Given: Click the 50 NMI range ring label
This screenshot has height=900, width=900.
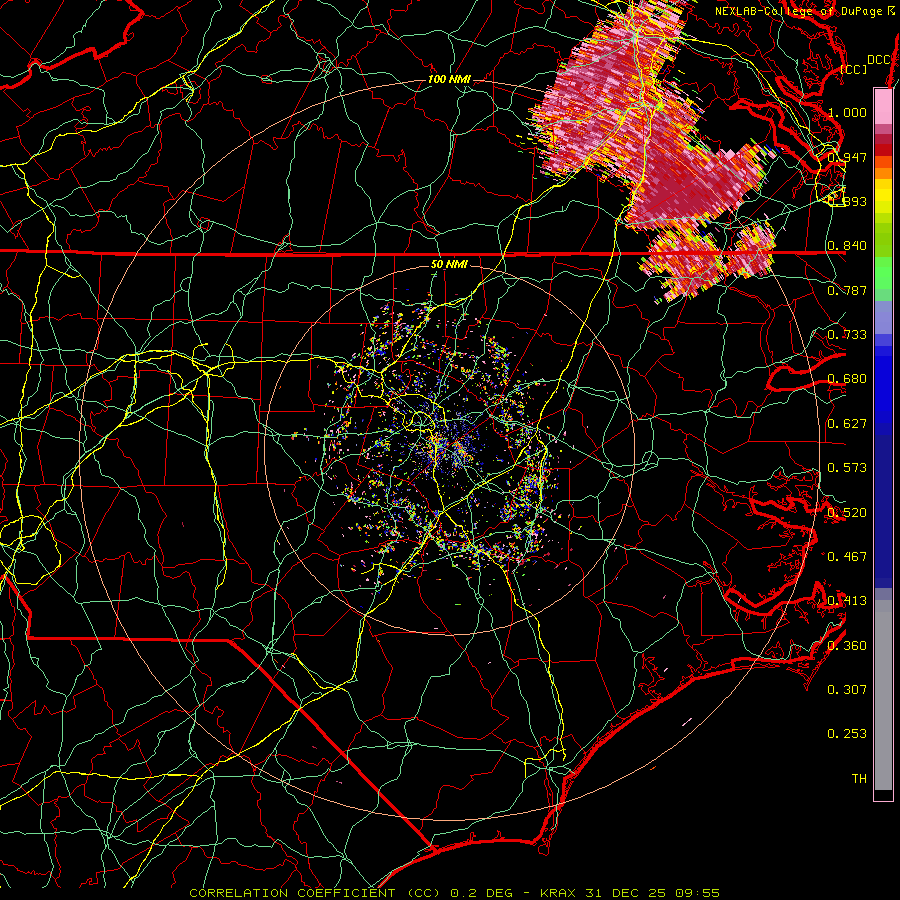Looking at the screenshot, I should click(x=449, y=264).
